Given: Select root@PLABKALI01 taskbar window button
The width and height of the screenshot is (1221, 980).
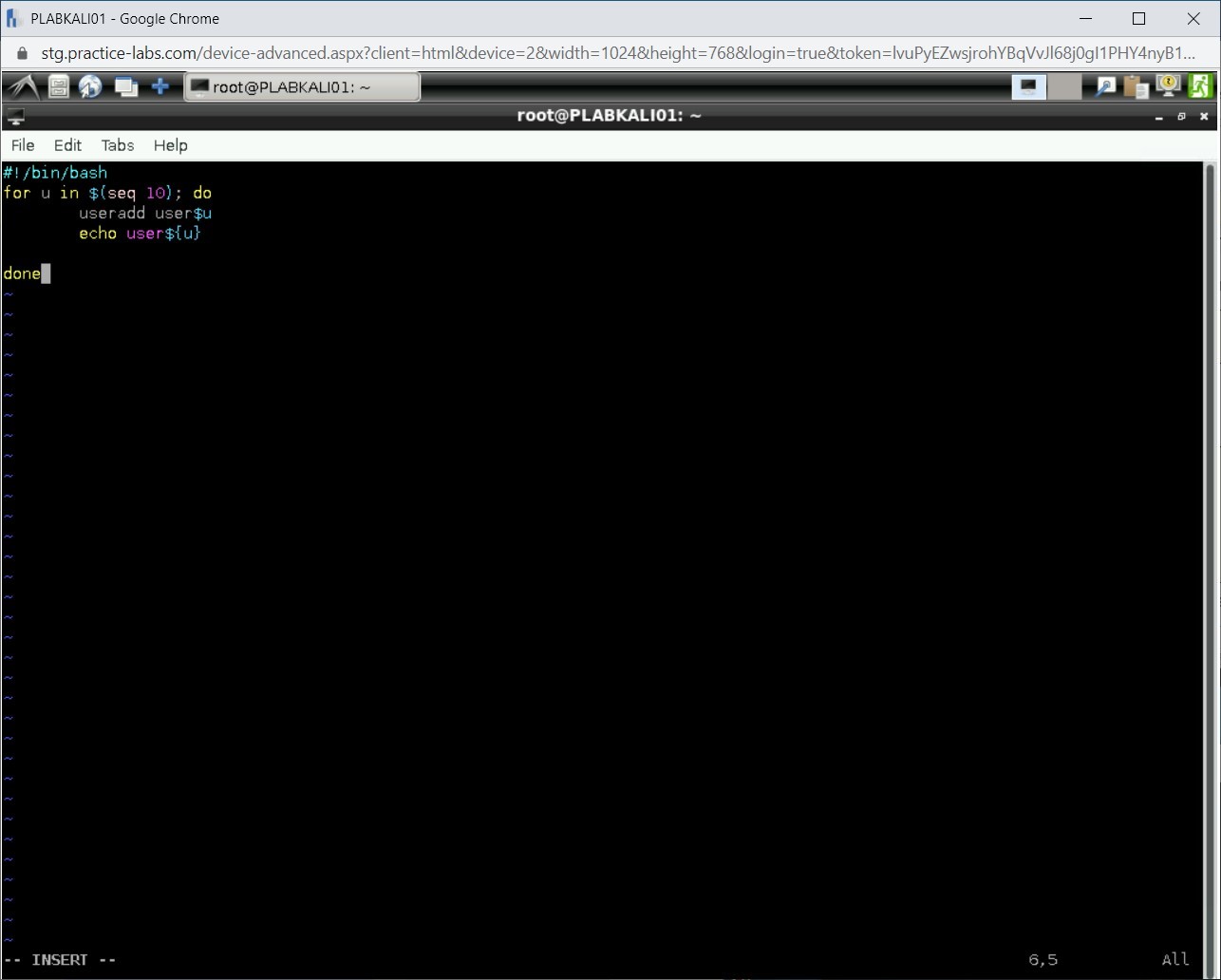Looking at the screenshot, I should tap(302, 87).
